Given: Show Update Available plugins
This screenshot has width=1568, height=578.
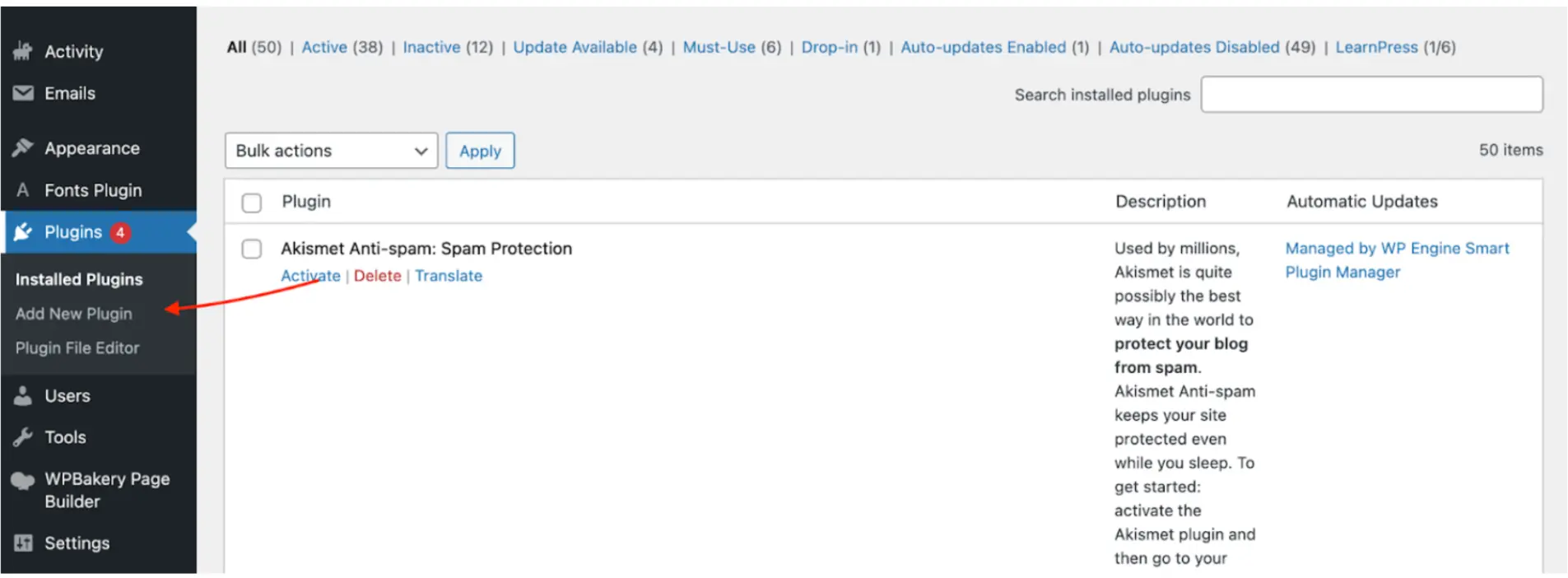Looking at the screenshot, I should click(575, 47).
